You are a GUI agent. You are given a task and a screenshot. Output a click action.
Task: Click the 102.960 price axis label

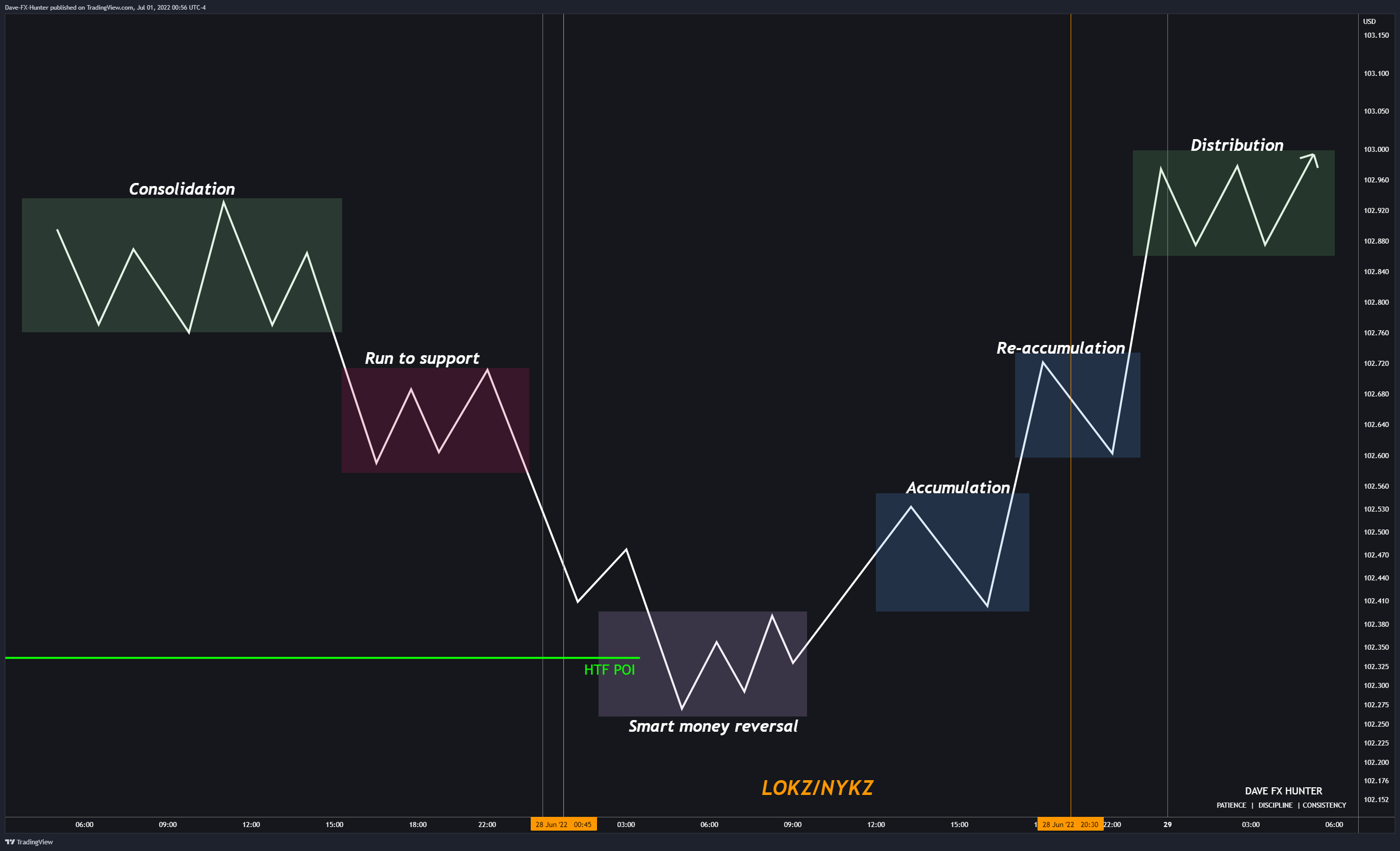click(x=1376, y=180)
